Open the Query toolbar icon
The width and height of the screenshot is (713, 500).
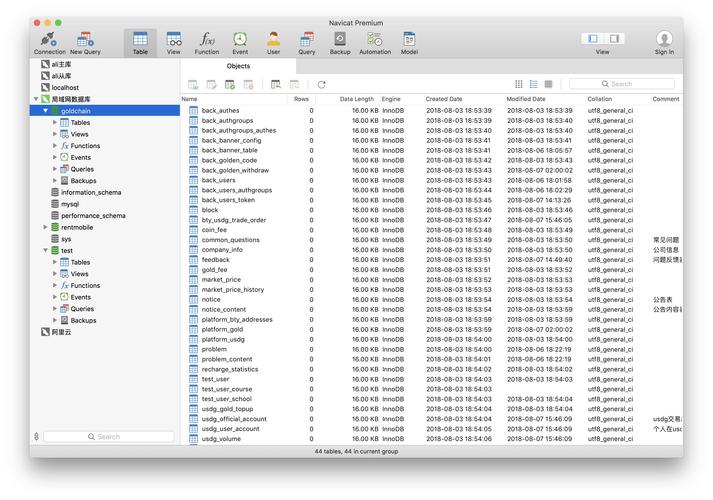click(x=306, y=44)
